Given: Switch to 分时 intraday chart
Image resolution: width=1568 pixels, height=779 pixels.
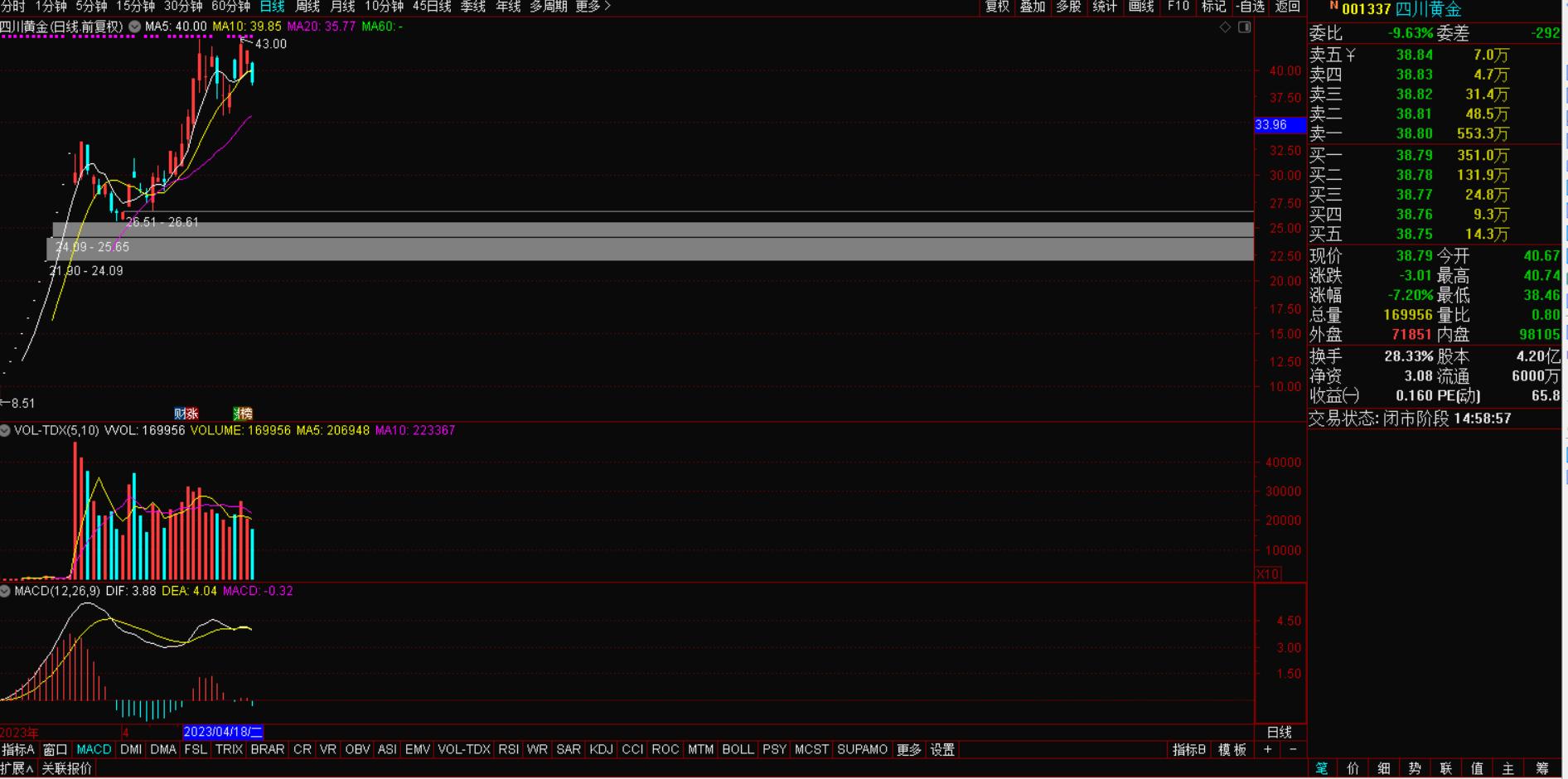Looking at the screenshot, I should [13, 7].
